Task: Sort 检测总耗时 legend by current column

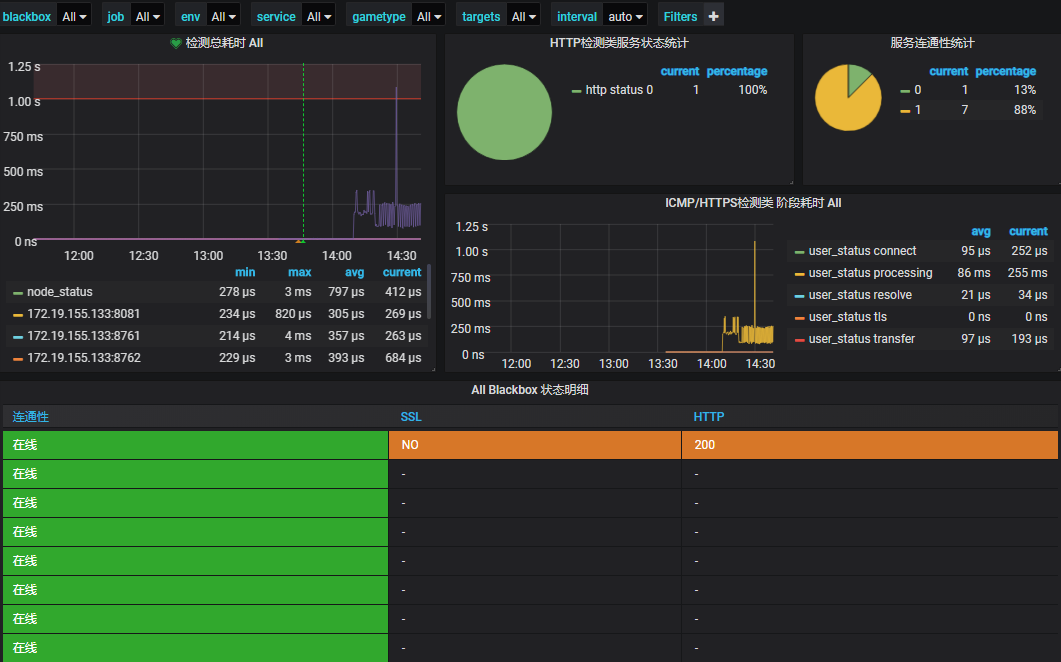Action: click(x=402, y=272)
